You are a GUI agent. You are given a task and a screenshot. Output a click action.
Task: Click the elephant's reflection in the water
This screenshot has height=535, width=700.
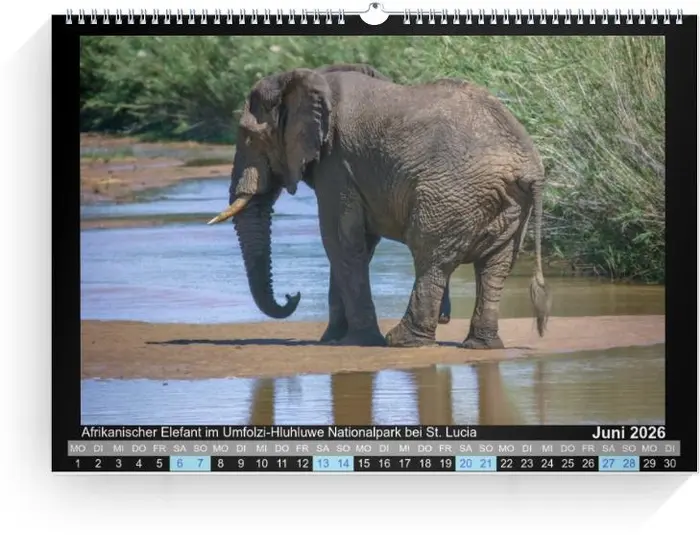pos(400,397)
